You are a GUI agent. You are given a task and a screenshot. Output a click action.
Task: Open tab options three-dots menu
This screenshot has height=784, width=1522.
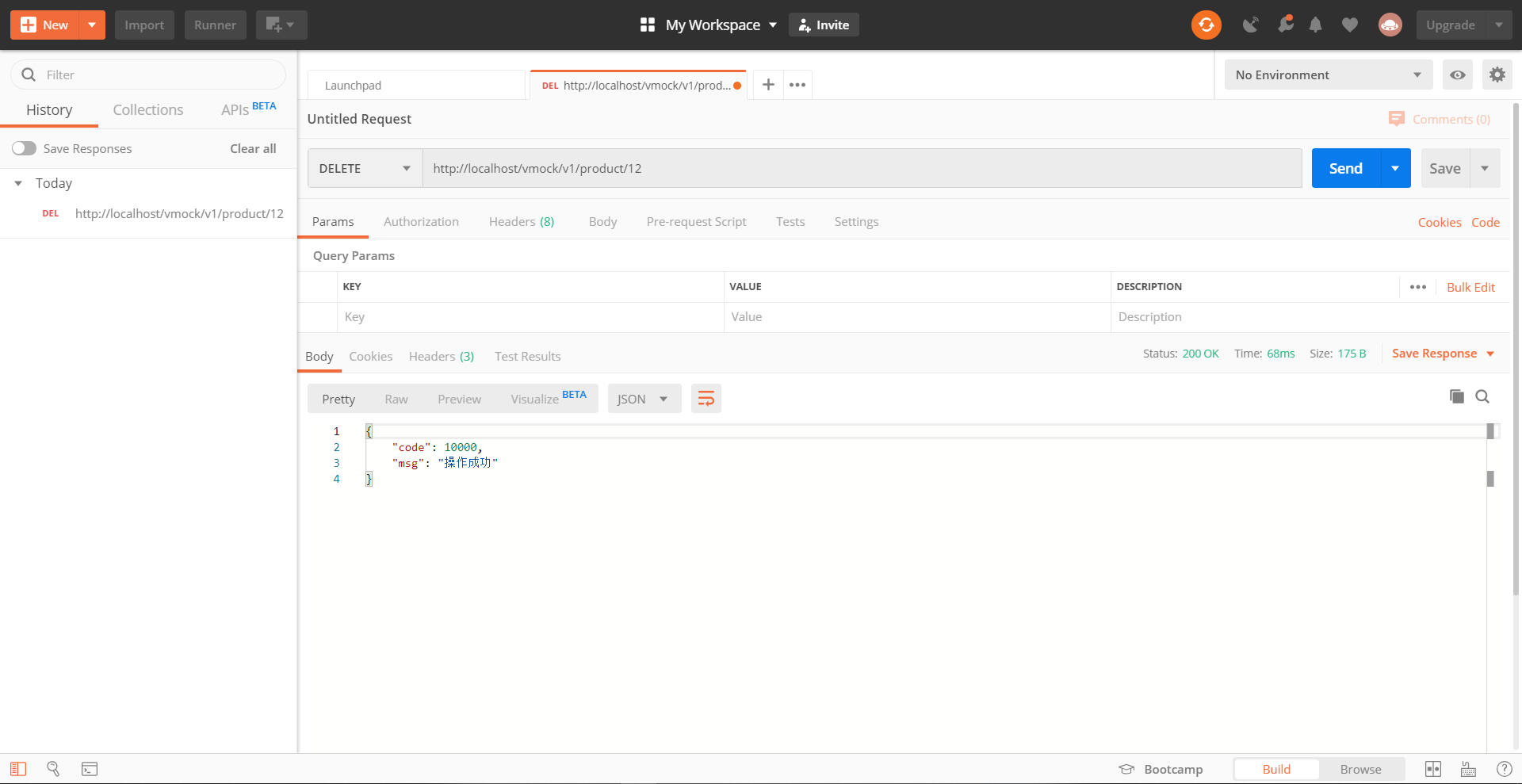coord(797,85)
